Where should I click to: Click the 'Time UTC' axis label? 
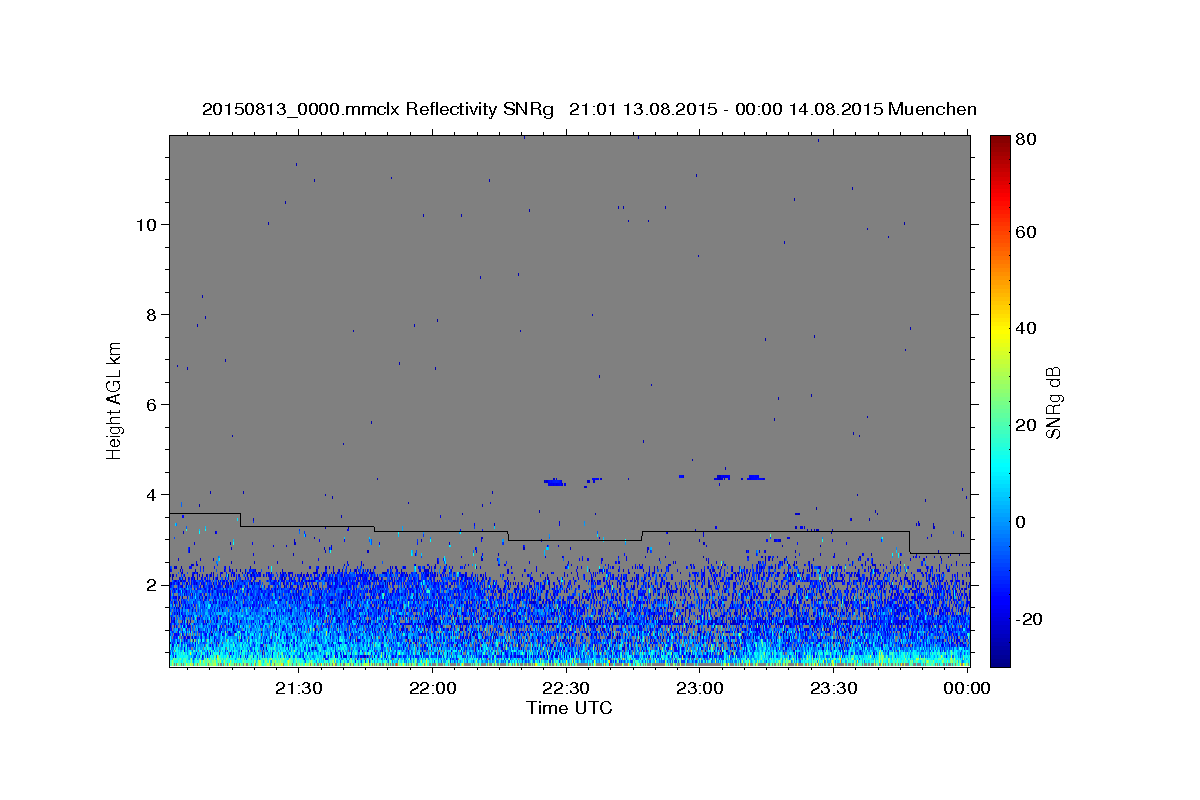coord(569,708)
